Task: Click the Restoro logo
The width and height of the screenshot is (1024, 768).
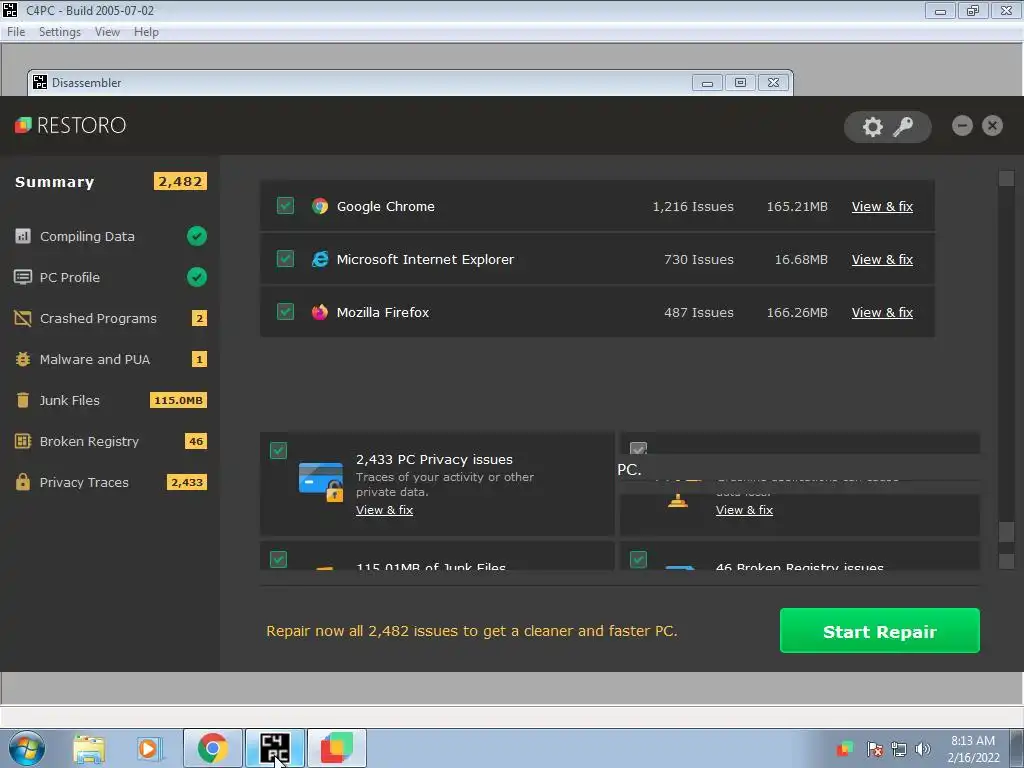Action: (71, 125)
